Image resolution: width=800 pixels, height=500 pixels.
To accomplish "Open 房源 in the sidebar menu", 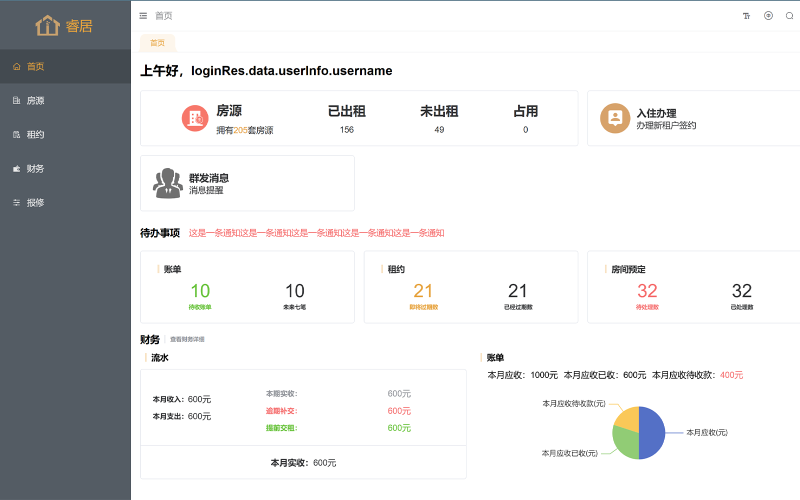I will [35, 101].
